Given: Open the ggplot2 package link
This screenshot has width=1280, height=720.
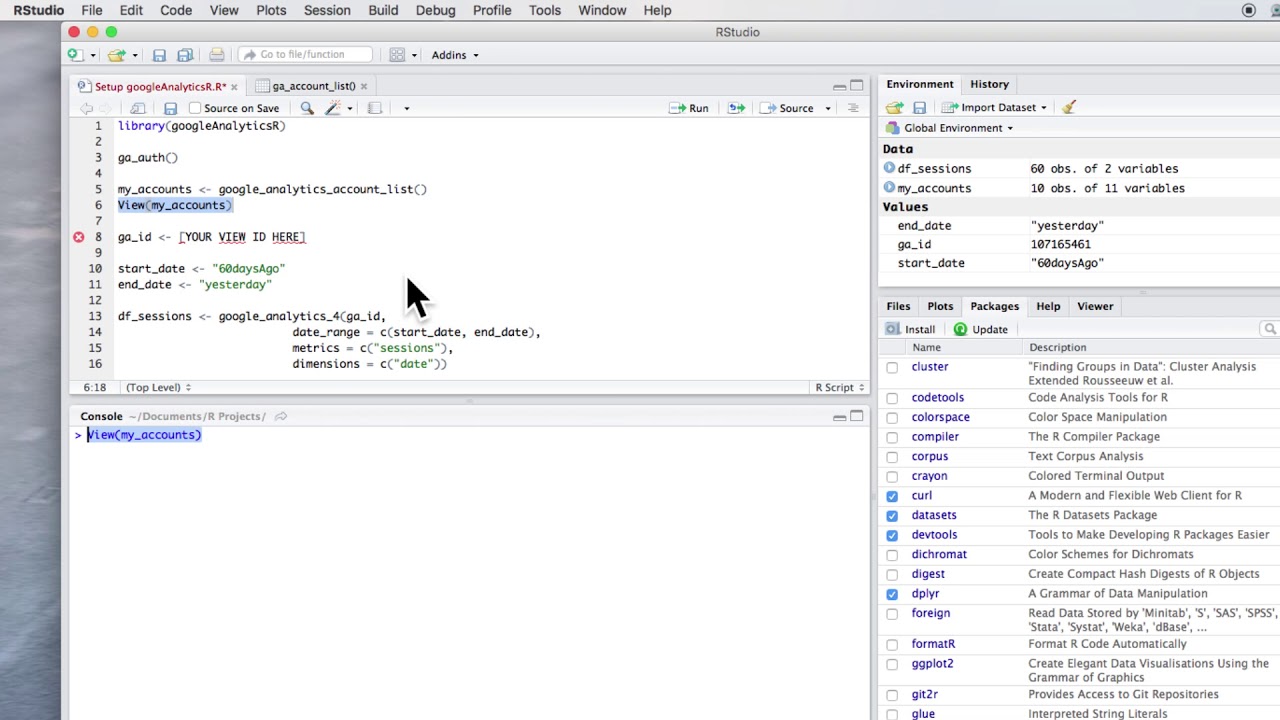Looking at the screenshot, I should pyautogui.click(x=932, y=663).
